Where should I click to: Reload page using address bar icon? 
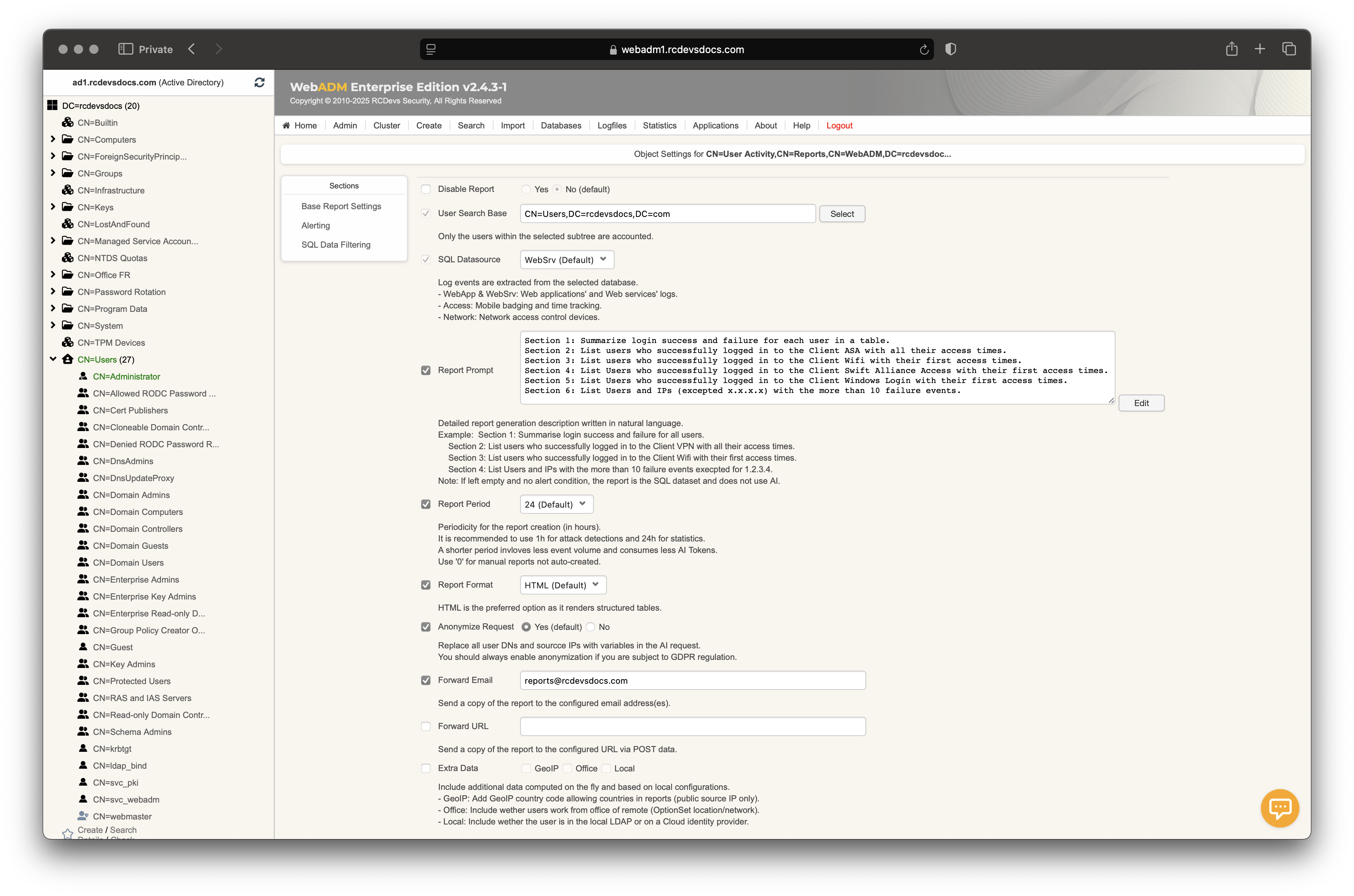(924, 50)
